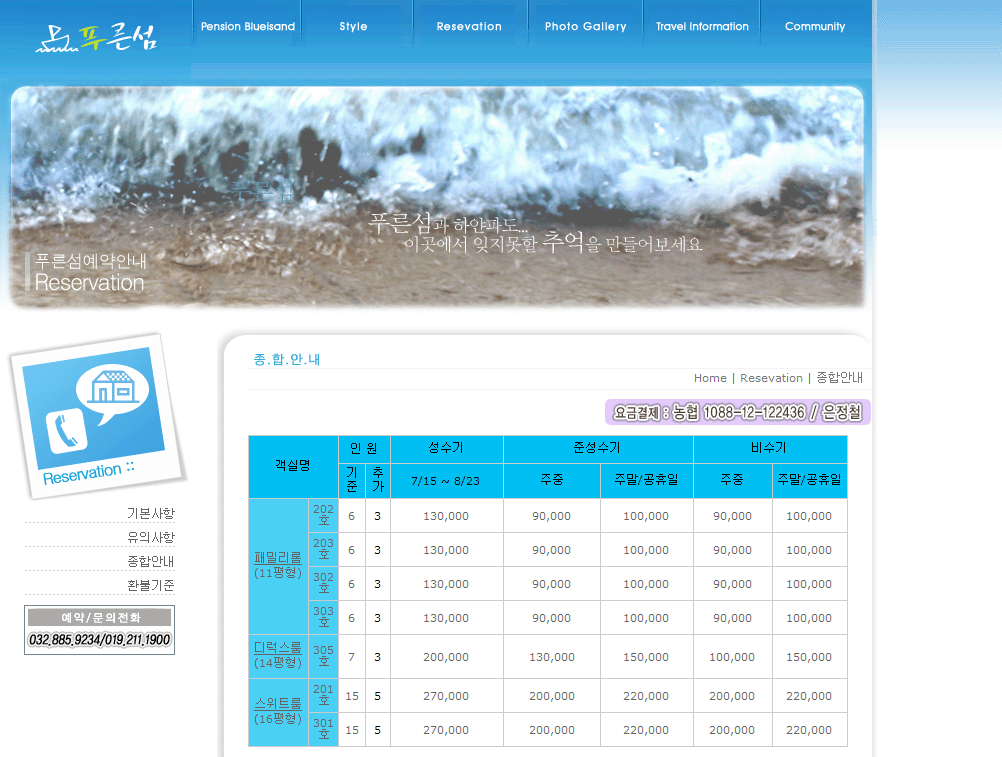Click the 객실명 column header
The image size is (1002, 757).
(x=293, y=466)
